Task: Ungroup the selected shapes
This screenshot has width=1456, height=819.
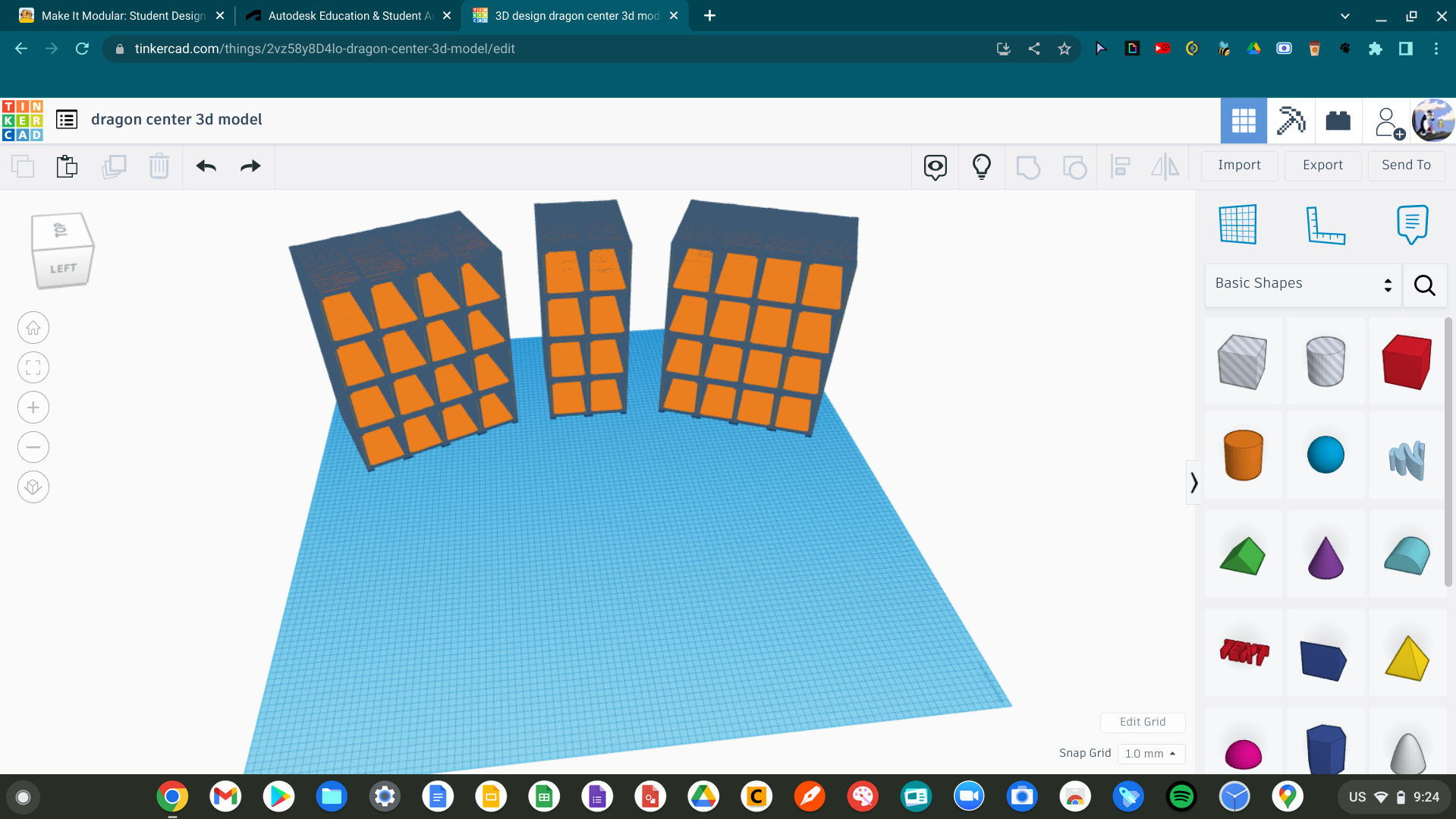Action: coord(1074,167)
